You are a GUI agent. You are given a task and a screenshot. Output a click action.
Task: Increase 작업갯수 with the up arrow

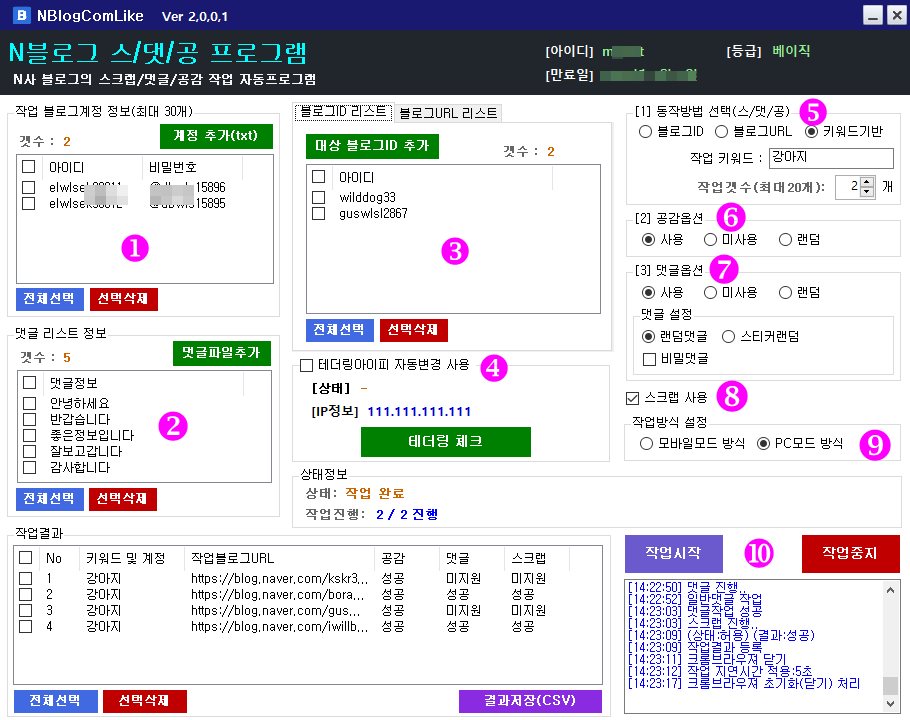coord(866,182)
